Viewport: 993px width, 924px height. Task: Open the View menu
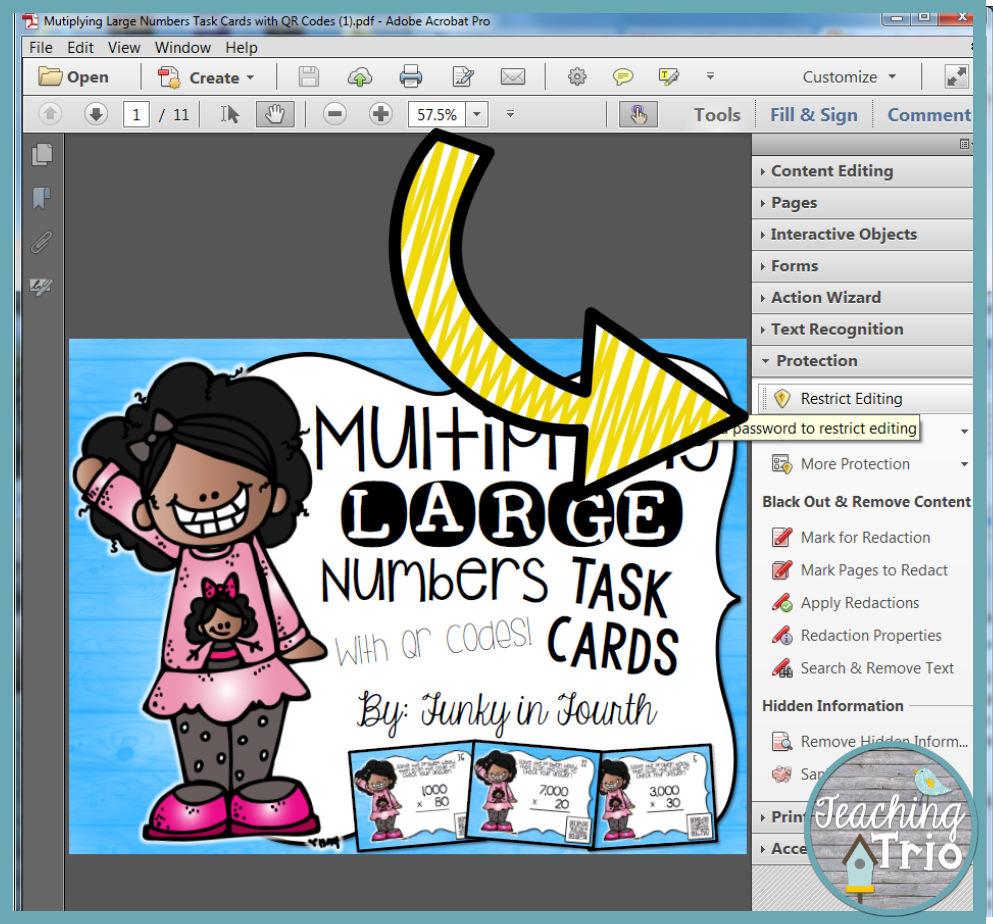click(x=124, y=47)
